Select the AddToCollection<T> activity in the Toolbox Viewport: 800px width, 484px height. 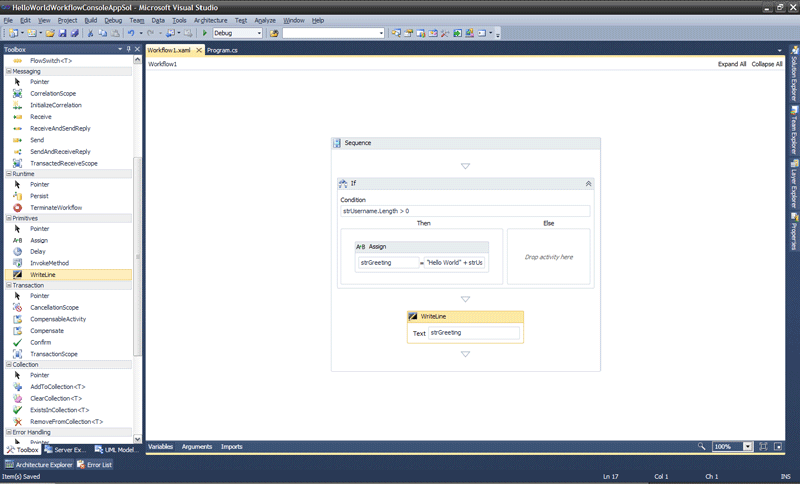(x=68, y=387)
